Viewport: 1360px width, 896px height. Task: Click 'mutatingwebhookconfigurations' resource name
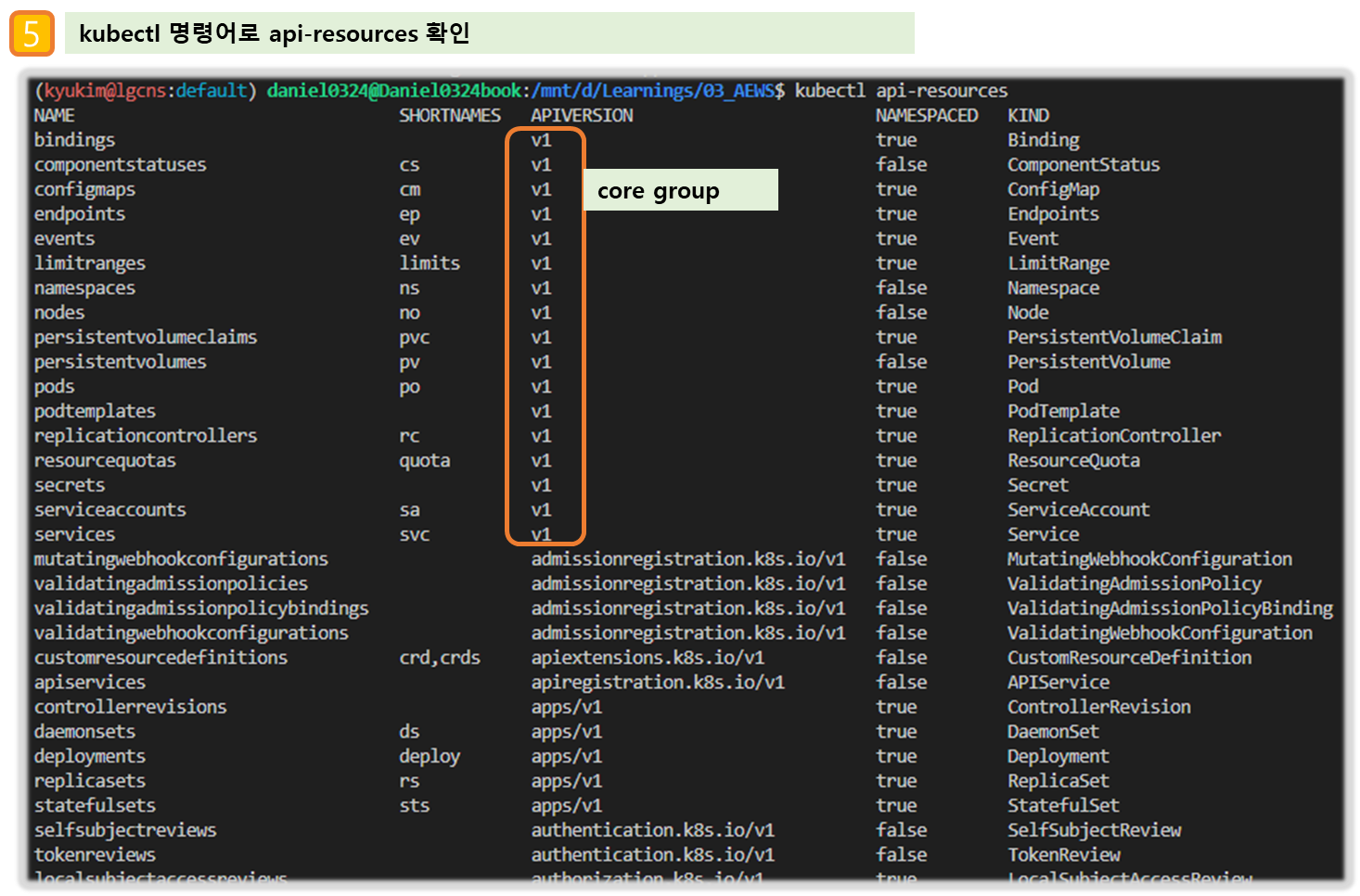181,559
